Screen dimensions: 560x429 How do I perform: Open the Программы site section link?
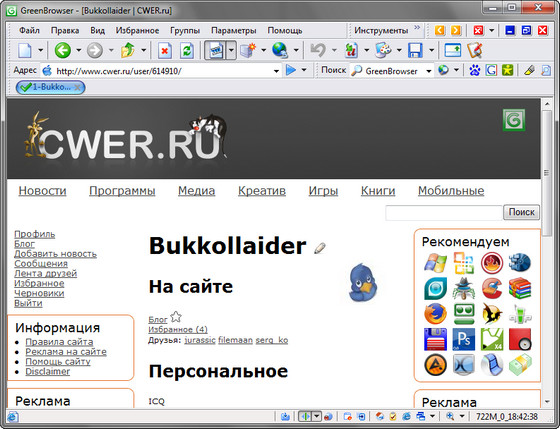[x=122, y=191]
